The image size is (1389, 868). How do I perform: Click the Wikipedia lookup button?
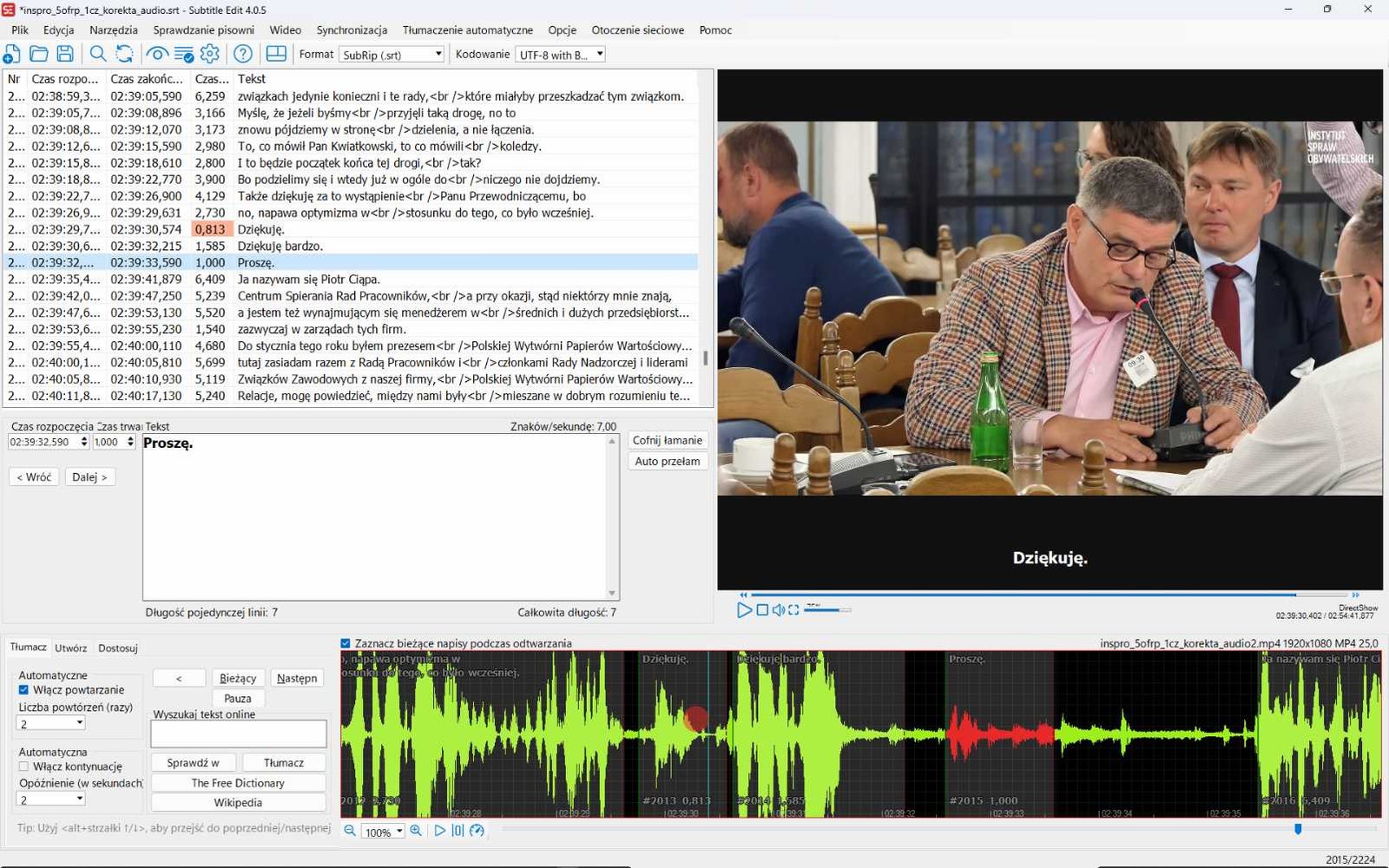pos(238,802)
